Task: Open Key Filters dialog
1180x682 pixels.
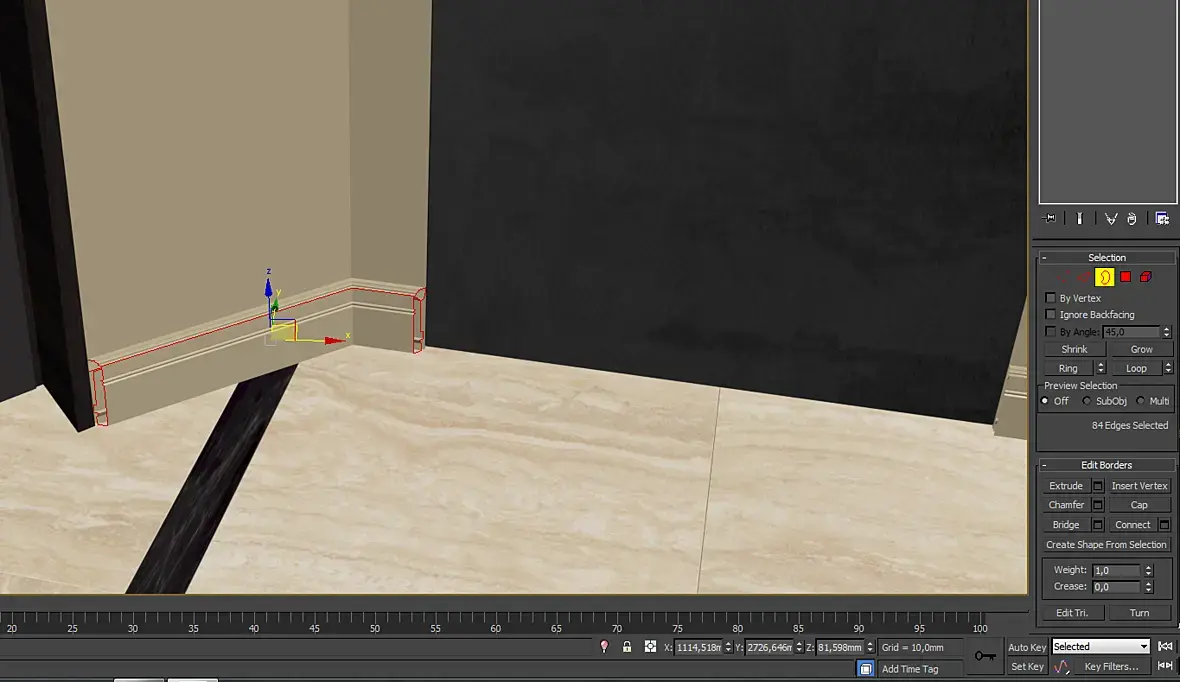Action: [1112, 667]
